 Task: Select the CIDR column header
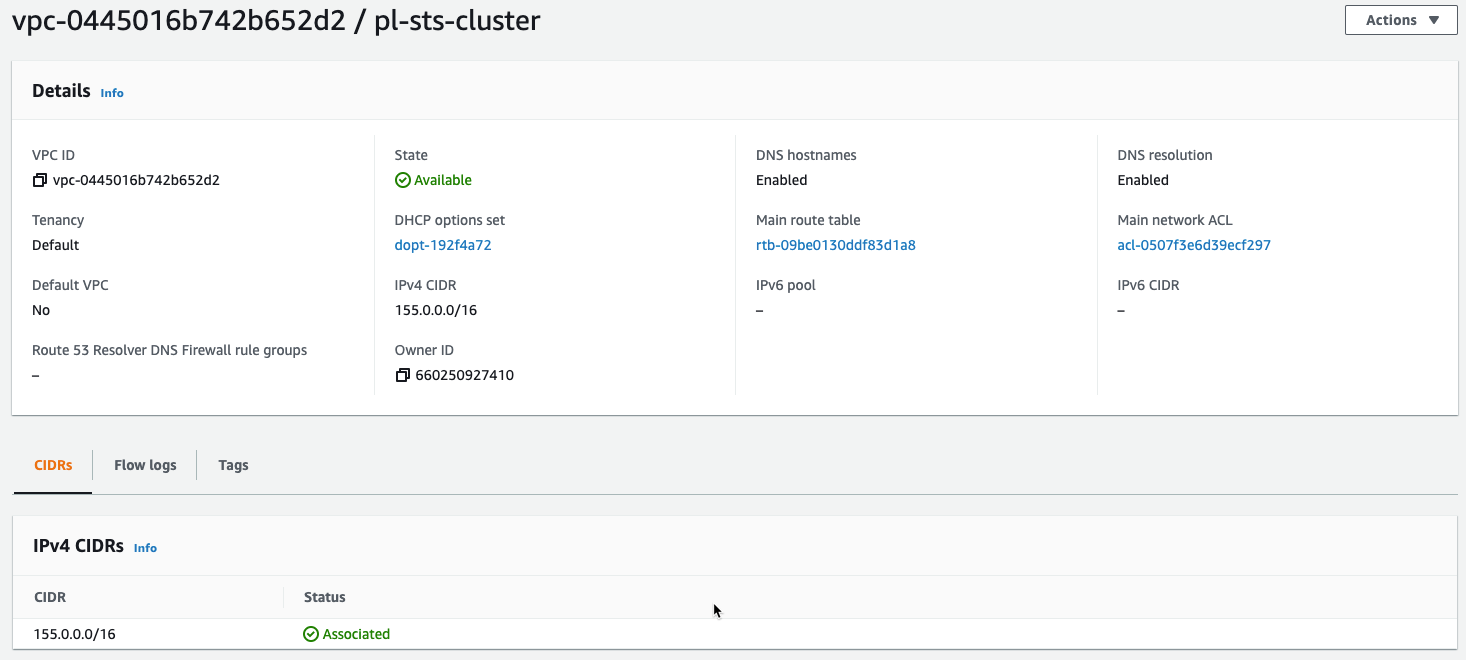pyautogui.click(x=50, y=597)
